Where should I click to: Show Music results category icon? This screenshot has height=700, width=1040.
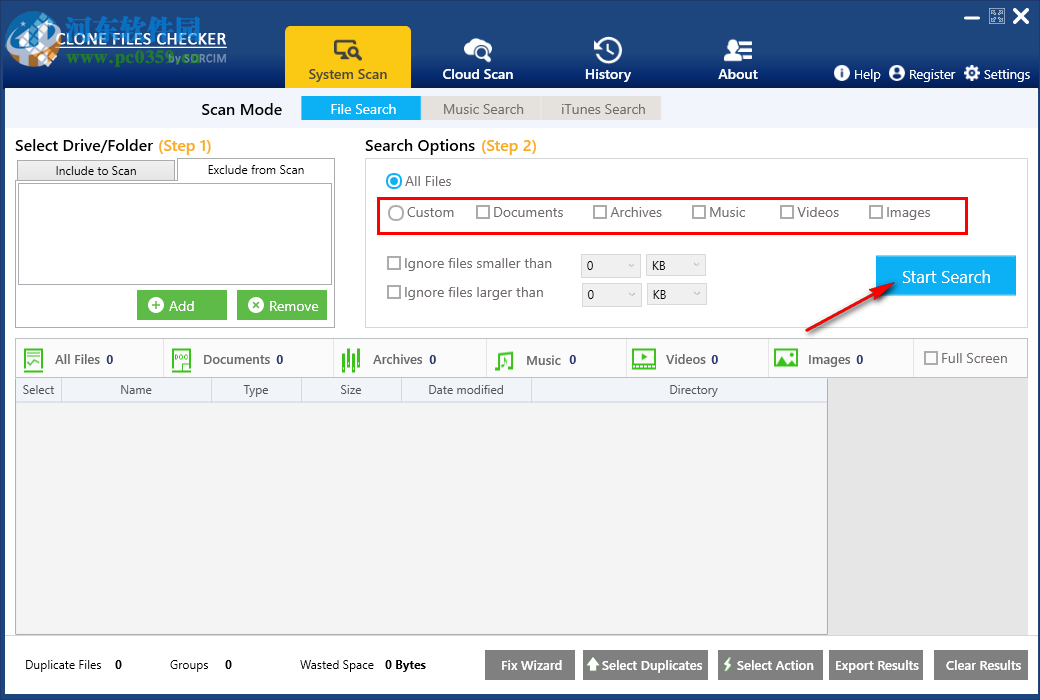tap(504, 360)
